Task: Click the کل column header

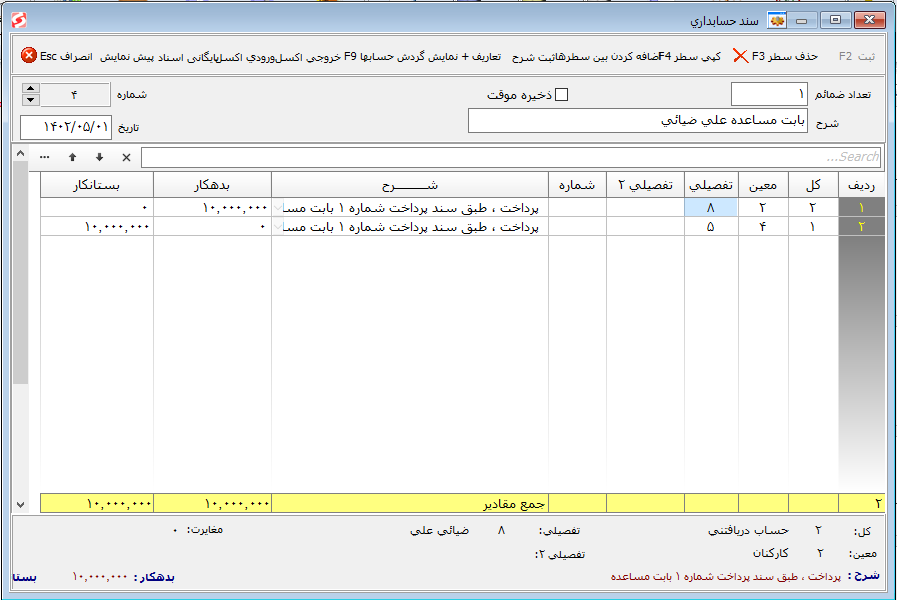Action: 813,185
